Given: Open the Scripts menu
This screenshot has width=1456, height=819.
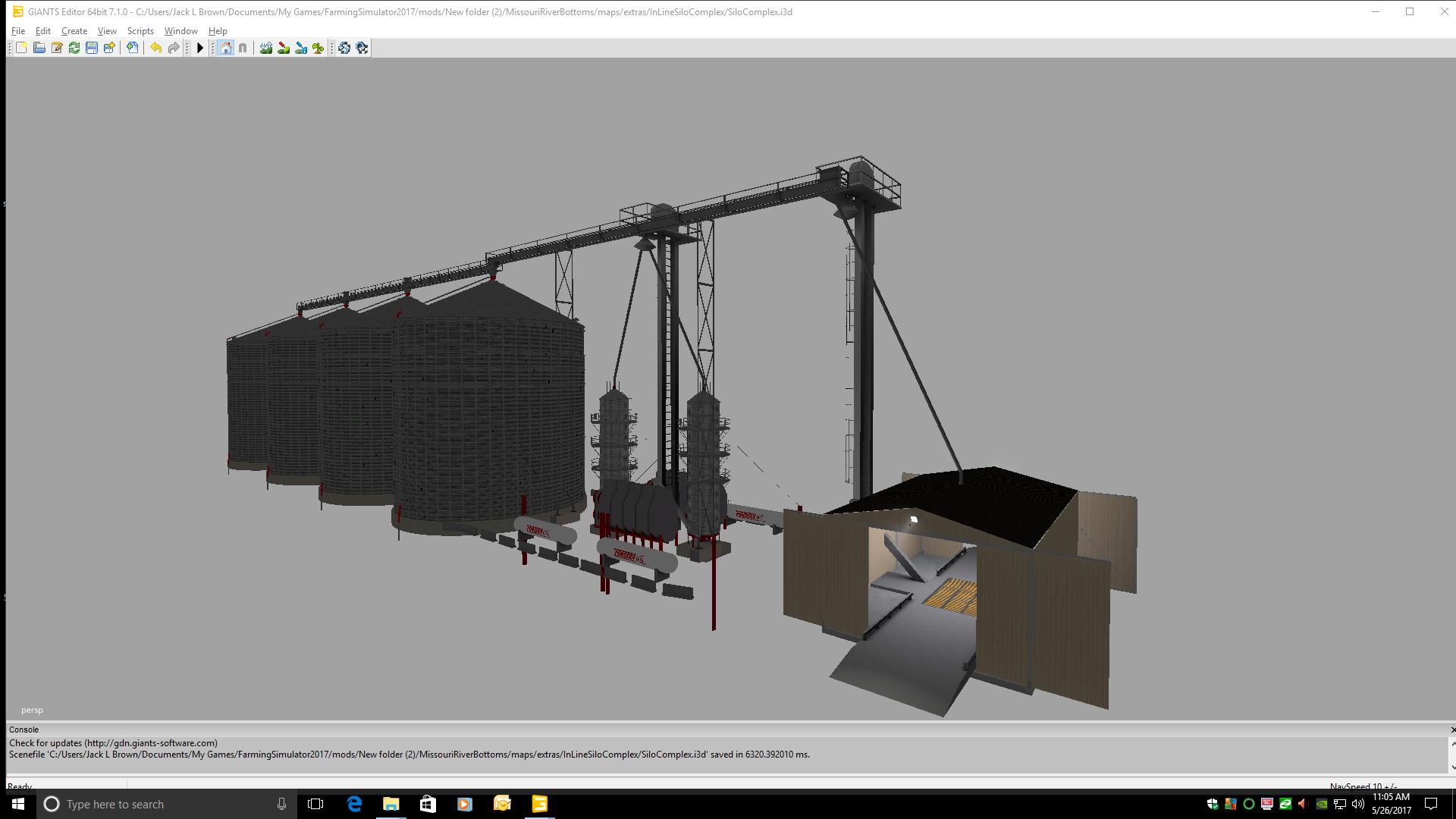Looking at the screenshot, I should tap(140, 31).
